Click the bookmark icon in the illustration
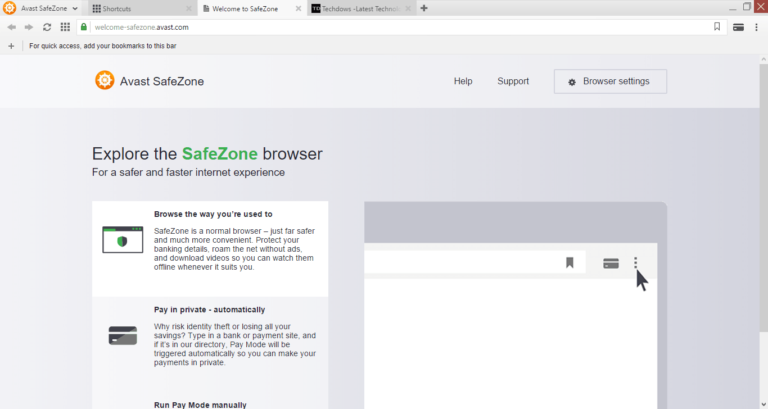This screenshot has height=409, width=768. 570,263
